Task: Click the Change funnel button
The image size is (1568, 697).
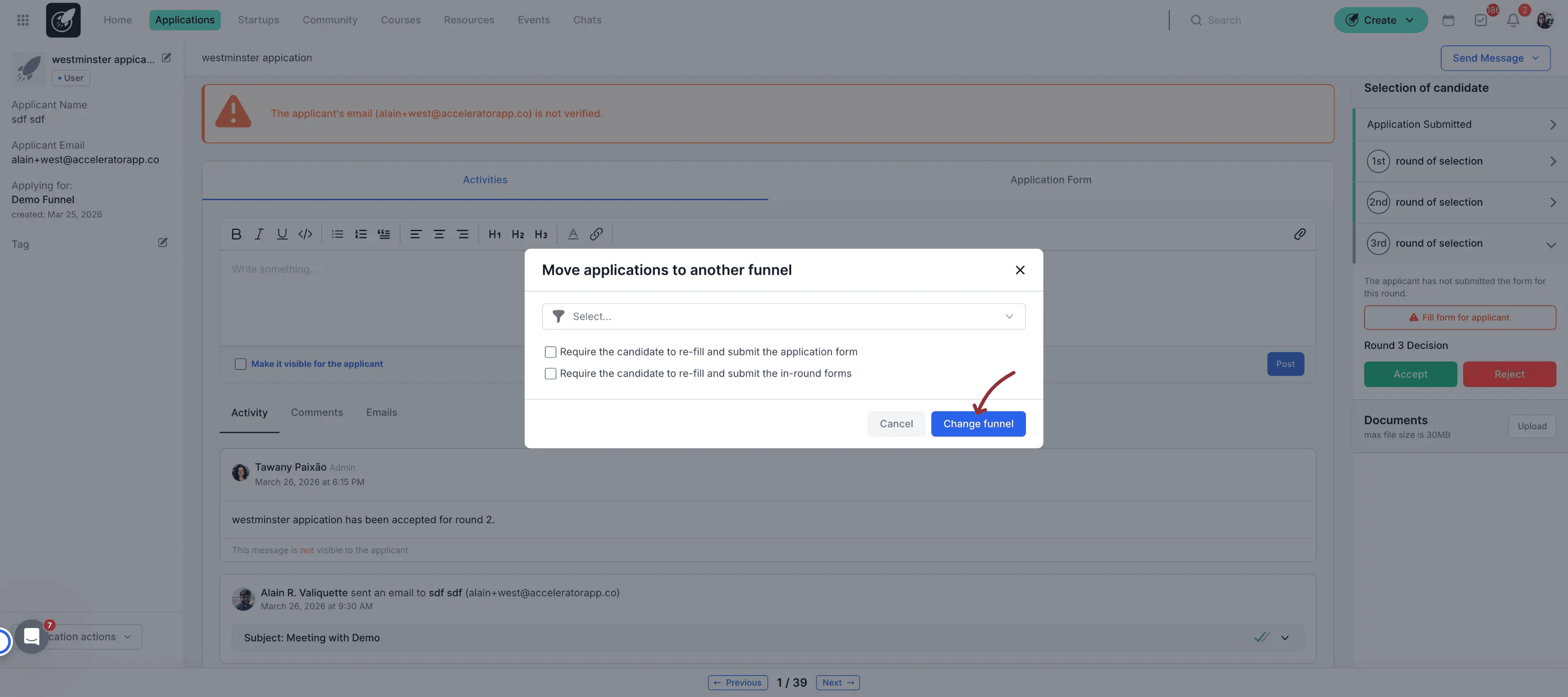Action: [978, 424]
